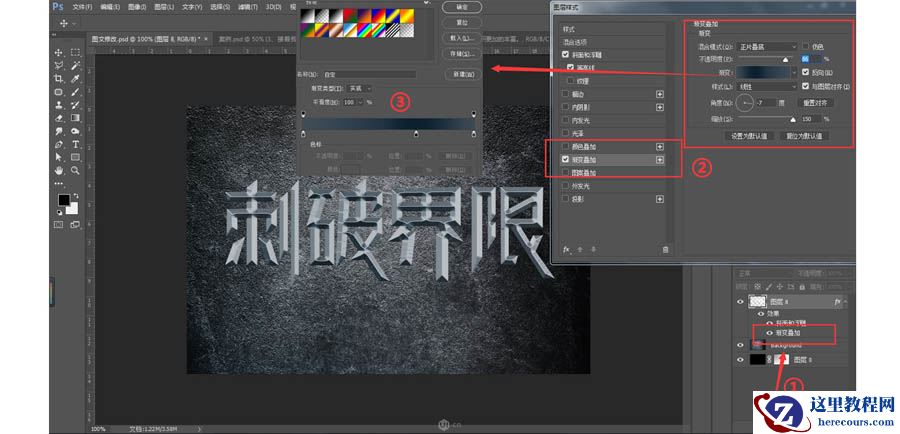Open 图像(I) menu
Image resolution: width=900 pixels, height=434 pixels.
(x=137, y=7)
